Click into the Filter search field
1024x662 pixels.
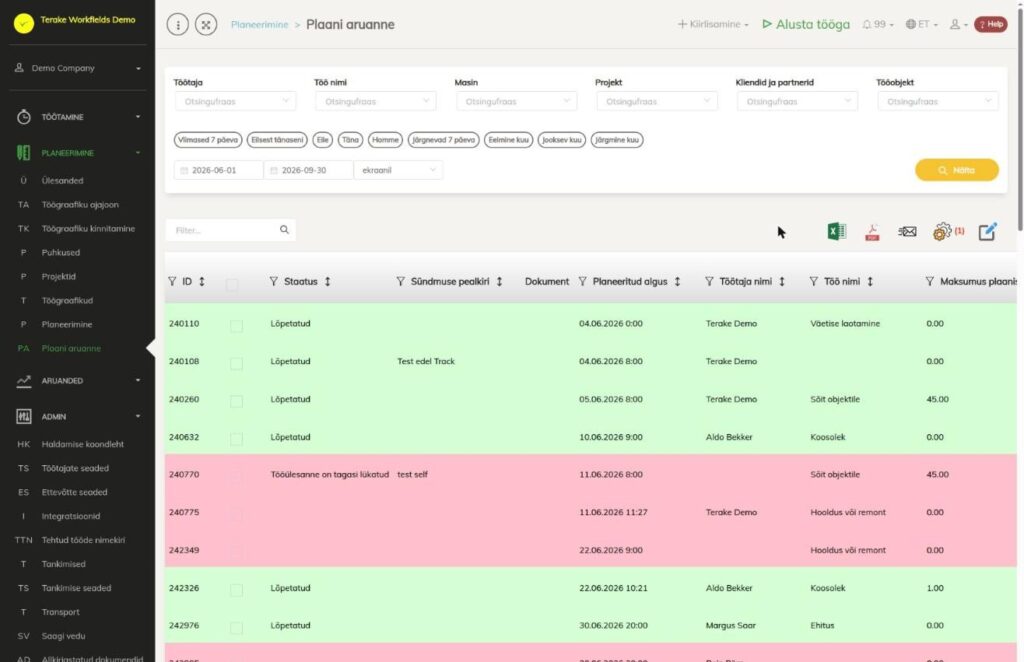coord(223,230)
